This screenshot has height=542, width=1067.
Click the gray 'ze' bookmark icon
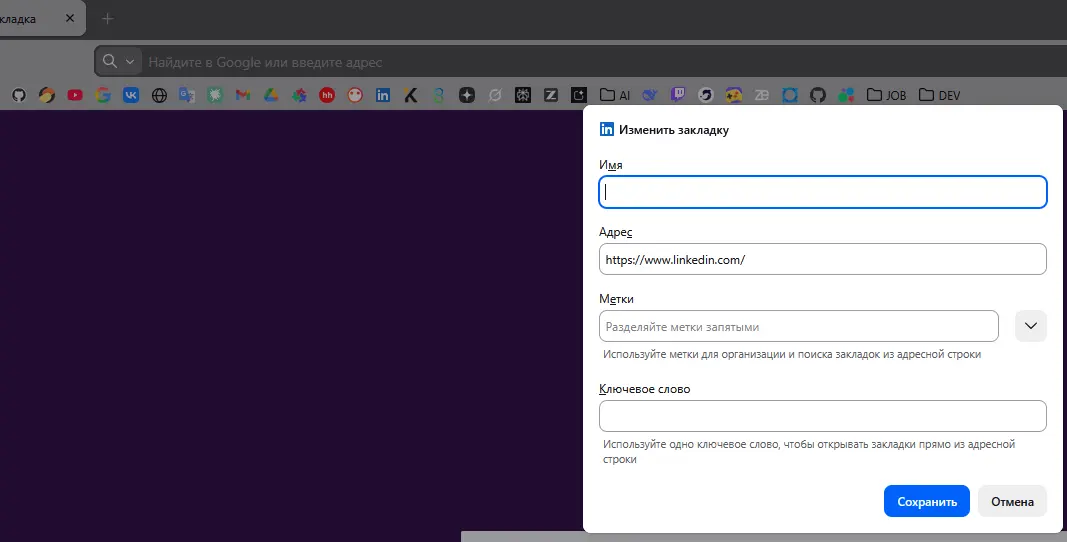(x=761, y=95)
